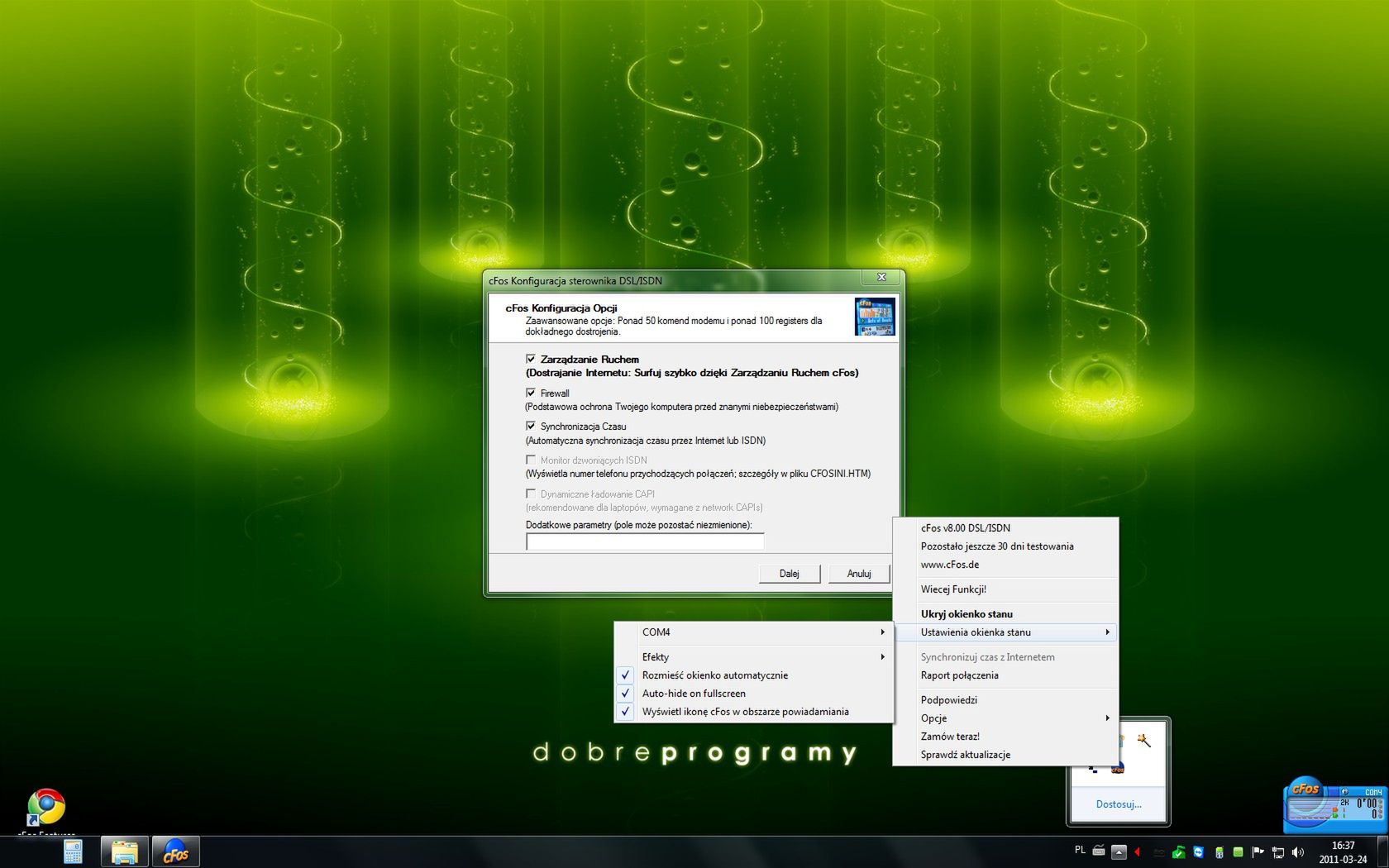The height and width of the screenshot is (868, 1389).
Task: Click the mobile phone tray icon
Action: (x=1218, y=851)
